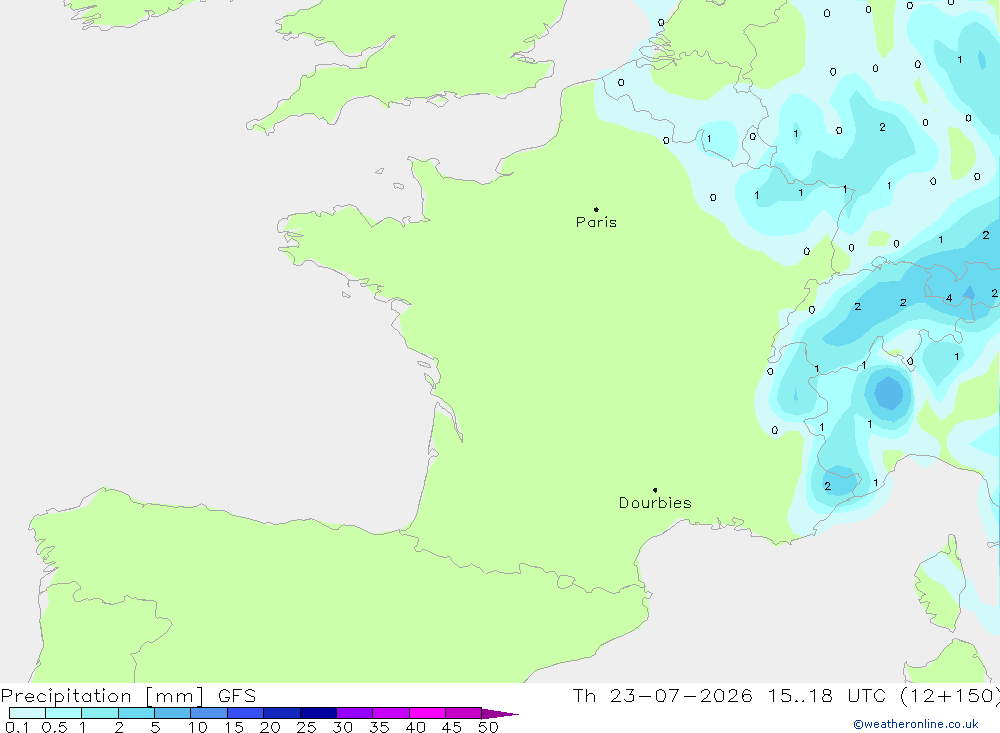Pick the 20–25 mm dark blue swatch
The width and height of the screenshot is (1000, 733).
pyautogui.click(x=281, y=713)
